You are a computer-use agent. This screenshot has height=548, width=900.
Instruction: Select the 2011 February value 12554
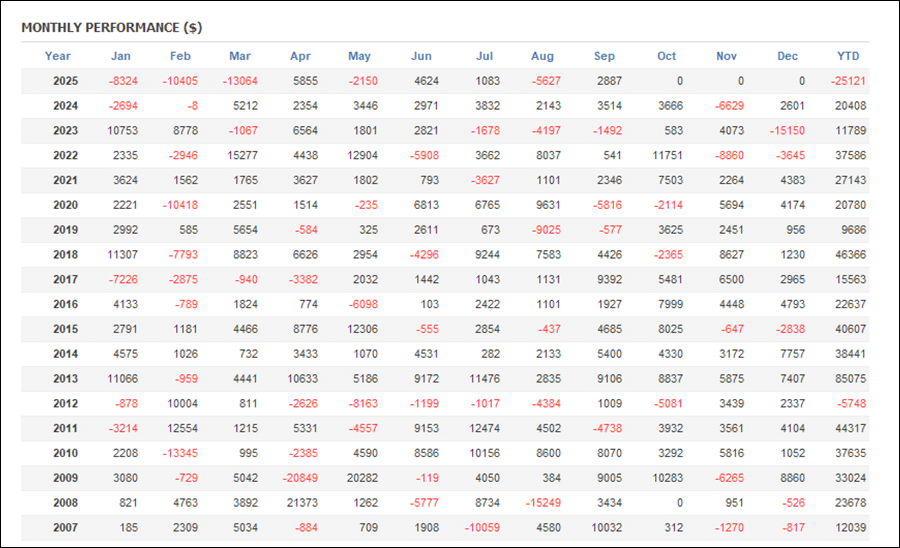pyautogui.click(x=181, y=429)
